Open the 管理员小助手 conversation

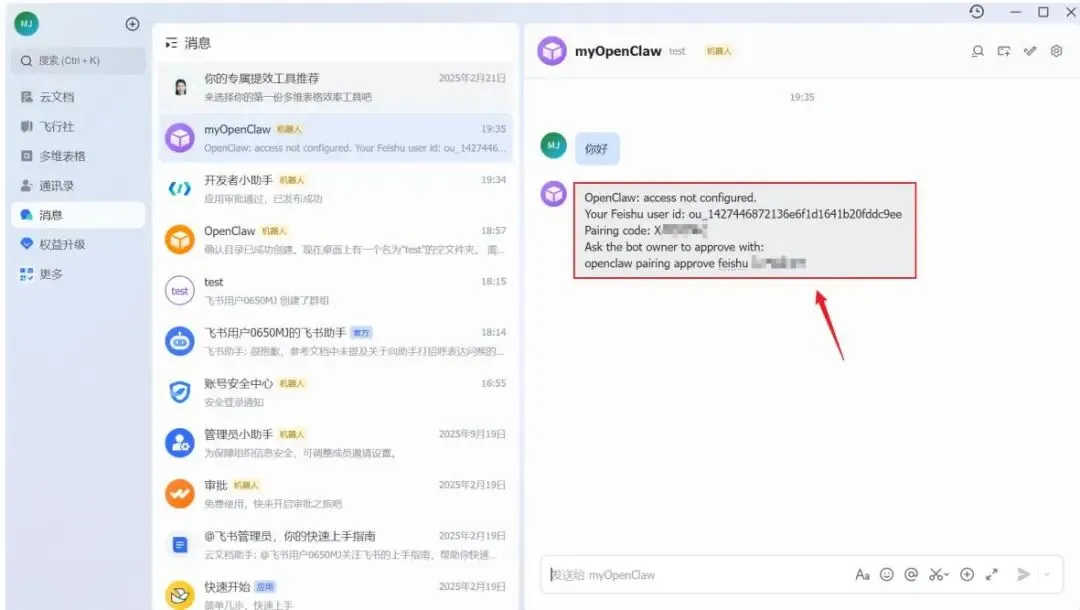point(335,443)
